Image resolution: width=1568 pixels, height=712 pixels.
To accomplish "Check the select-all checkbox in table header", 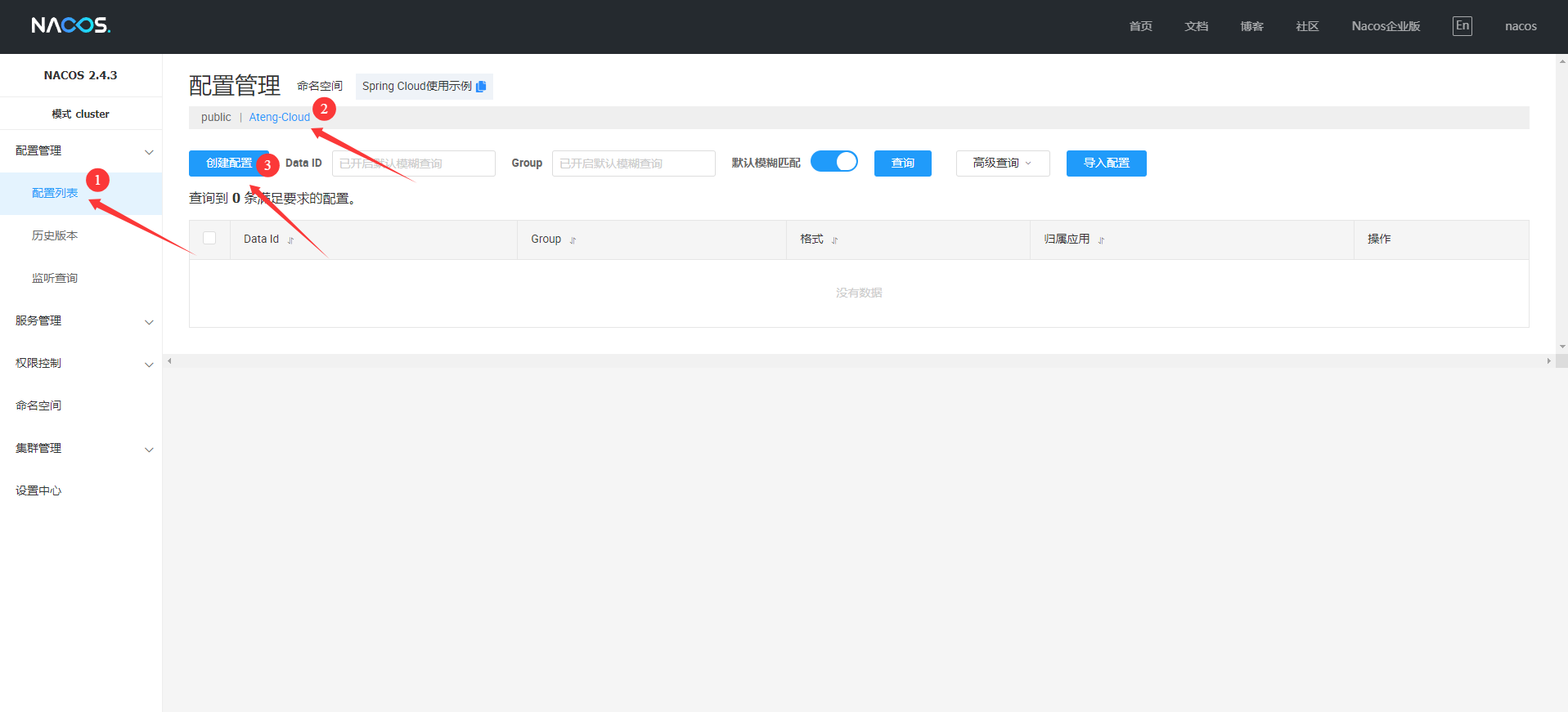I will tap(209, 238).
